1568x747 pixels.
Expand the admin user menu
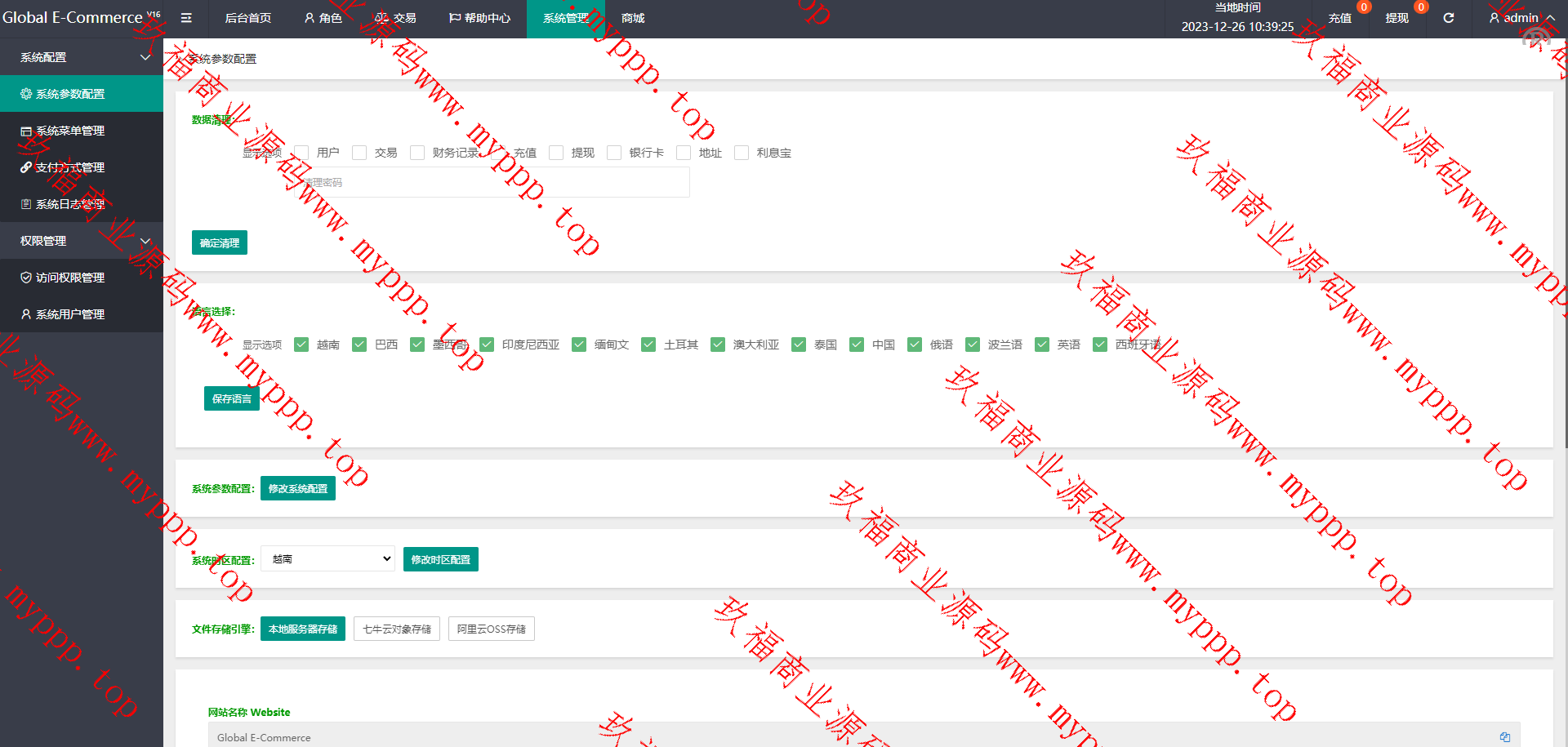click(x=1521, y=18)
